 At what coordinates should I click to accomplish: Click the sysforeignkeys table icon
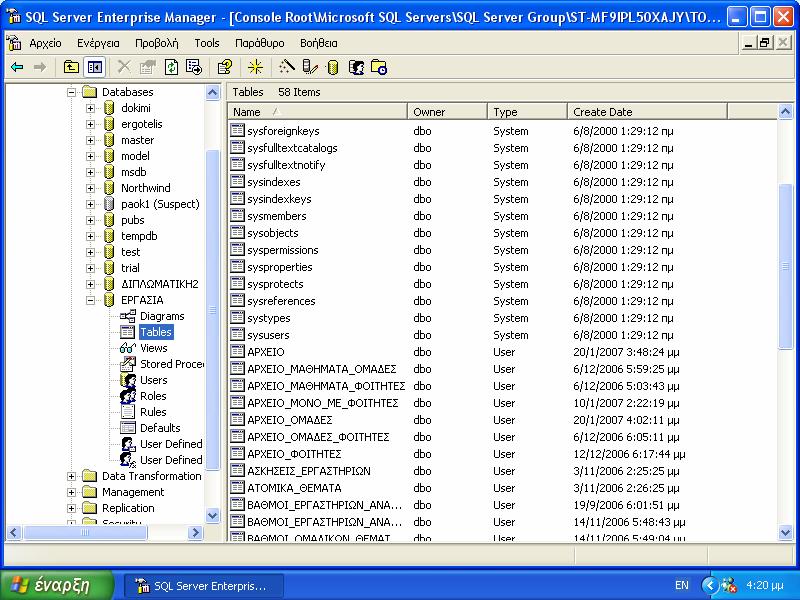[x=237, y=131]
